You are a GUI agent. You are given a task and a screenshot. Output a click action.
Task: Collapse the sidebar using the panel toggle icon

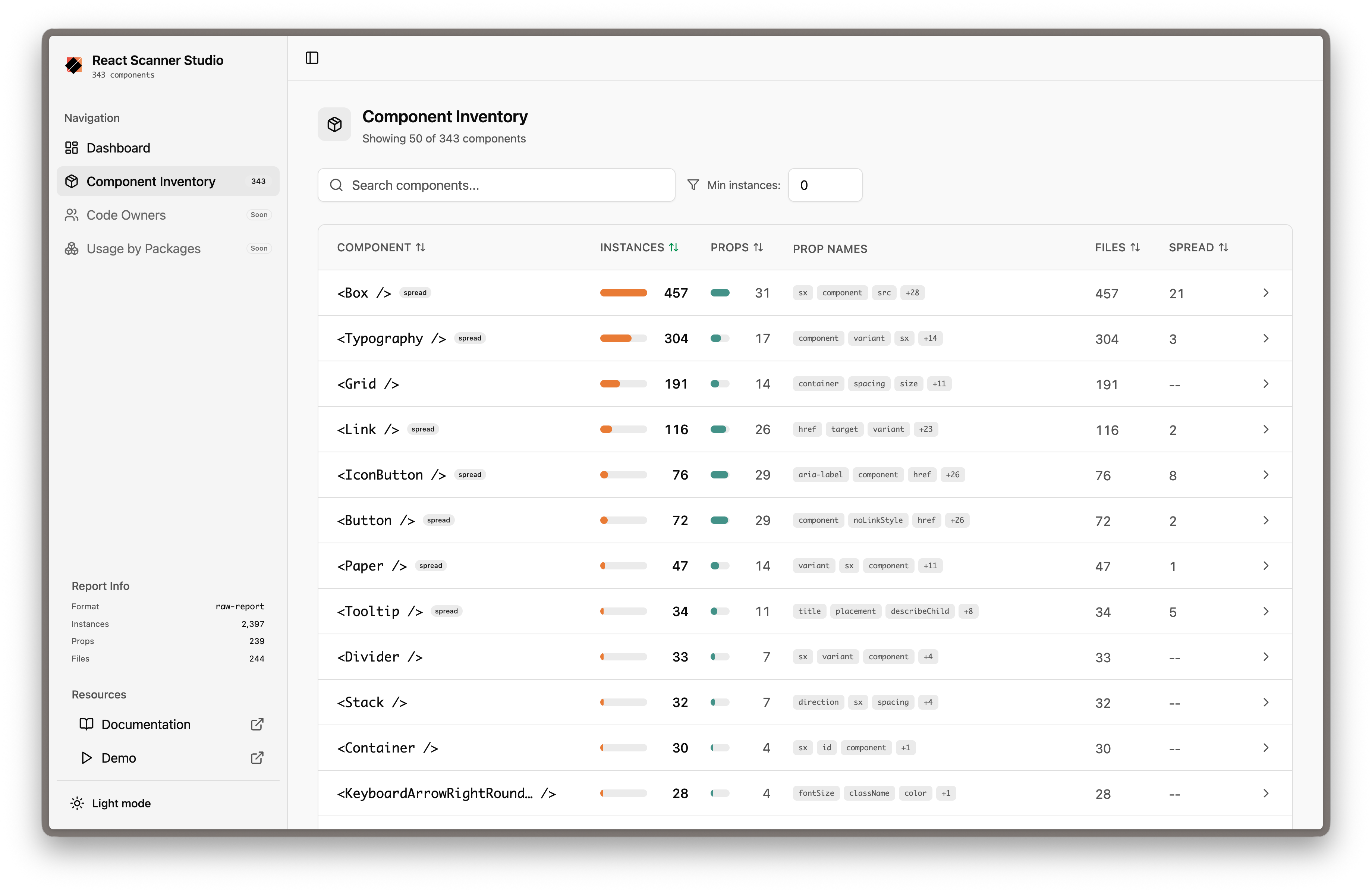click(x=312, y=58)
